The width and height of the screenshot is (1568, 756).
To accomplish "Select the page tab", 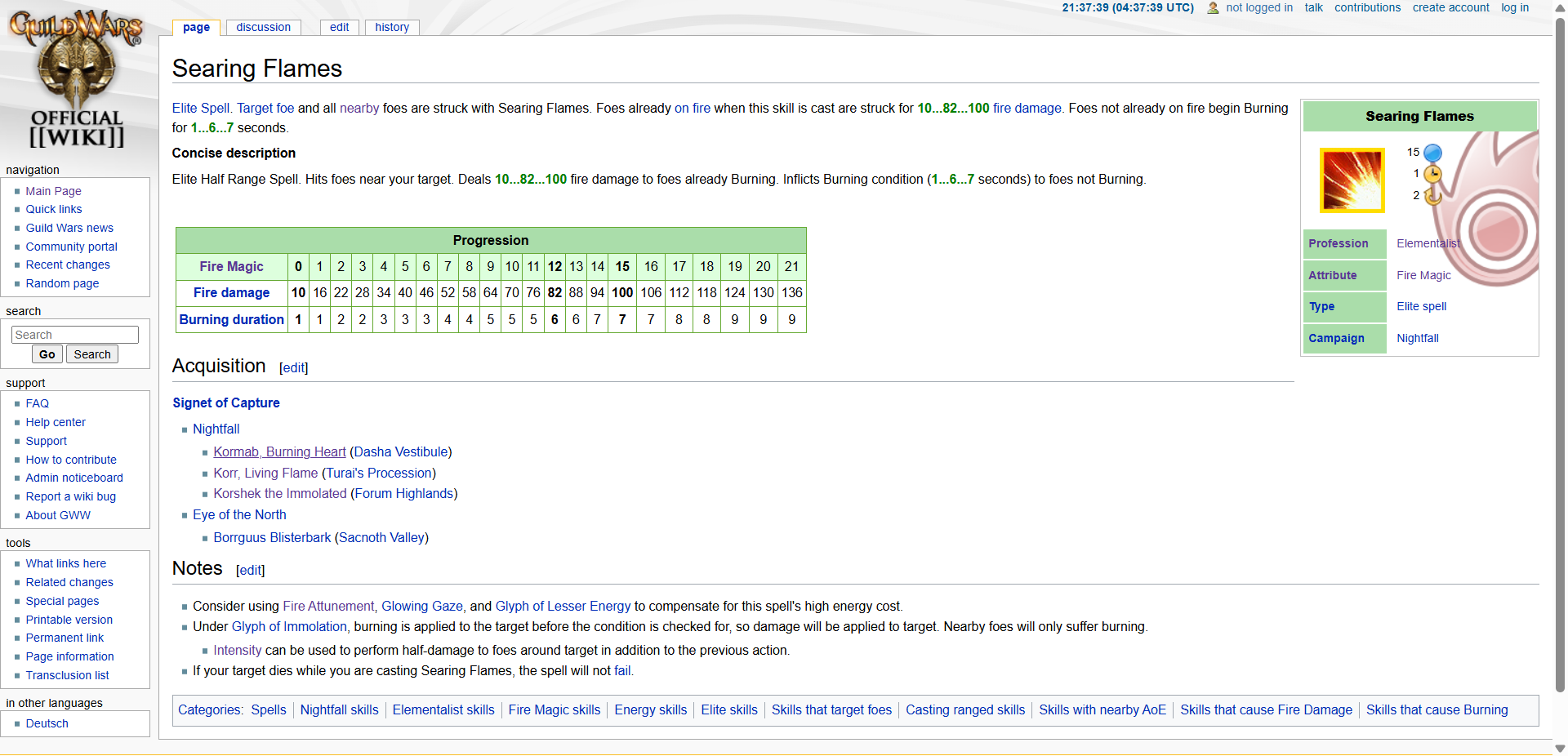I will point(196,27).
